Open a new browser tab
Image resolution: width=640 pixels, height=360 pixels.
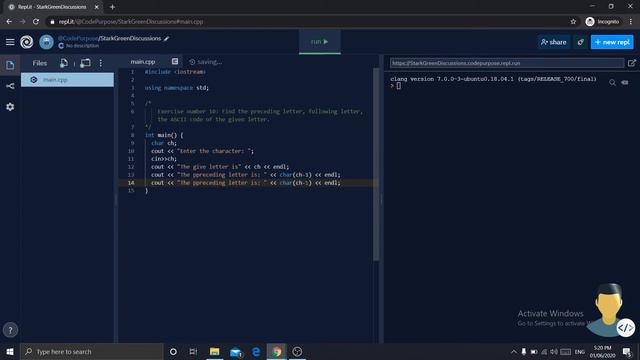click(112, 7)
